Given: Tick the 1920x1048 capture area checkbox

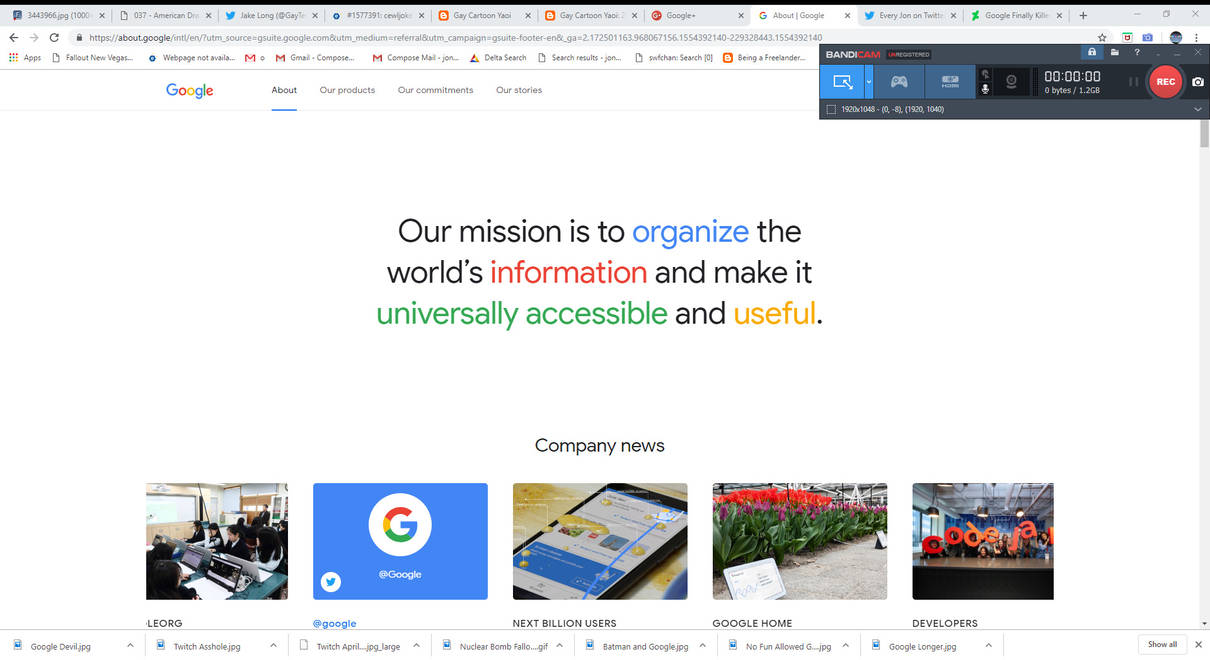Looking at the screenshot, I should (831, 109).
